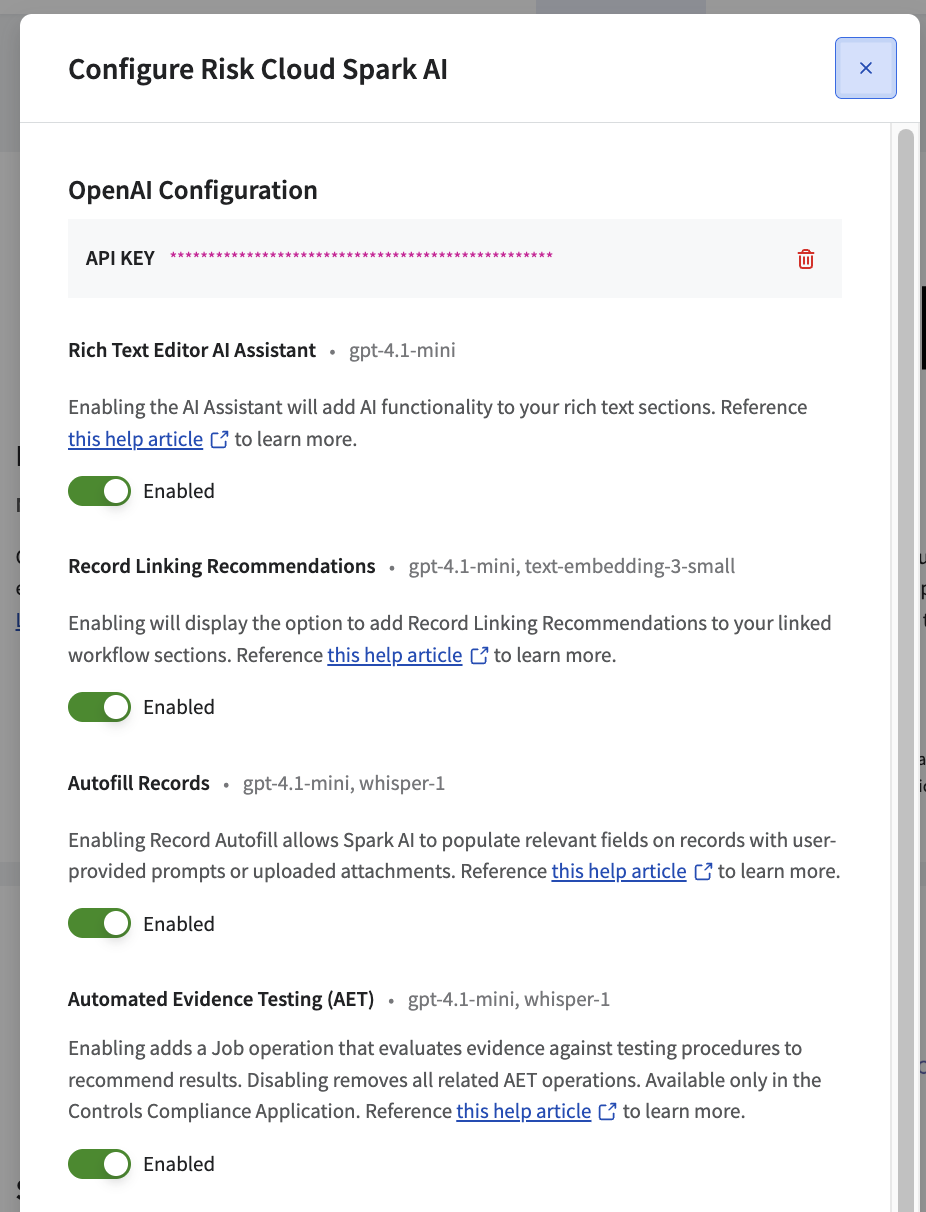
Task: Click the Enabled label under Automated Evidence Testing
Action: click(179, 1164)
